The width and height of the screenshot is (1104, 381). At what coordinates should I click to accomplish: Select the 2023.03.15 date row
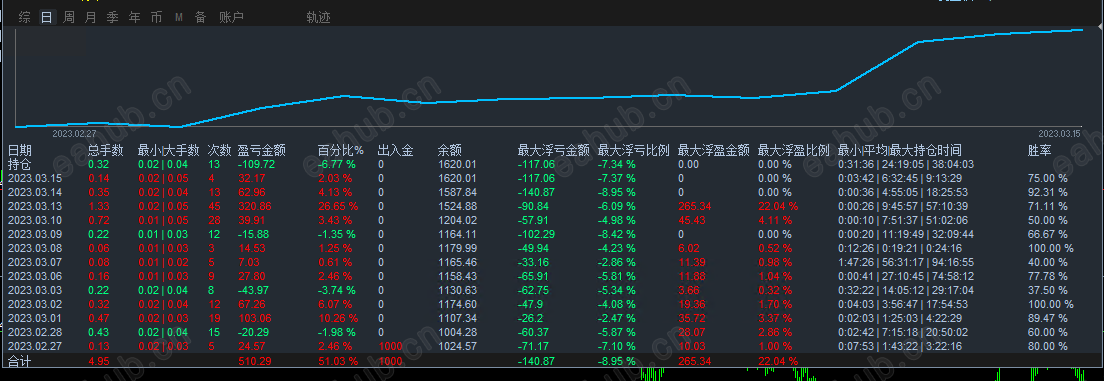pyautogui.click(x=35, y=178)
